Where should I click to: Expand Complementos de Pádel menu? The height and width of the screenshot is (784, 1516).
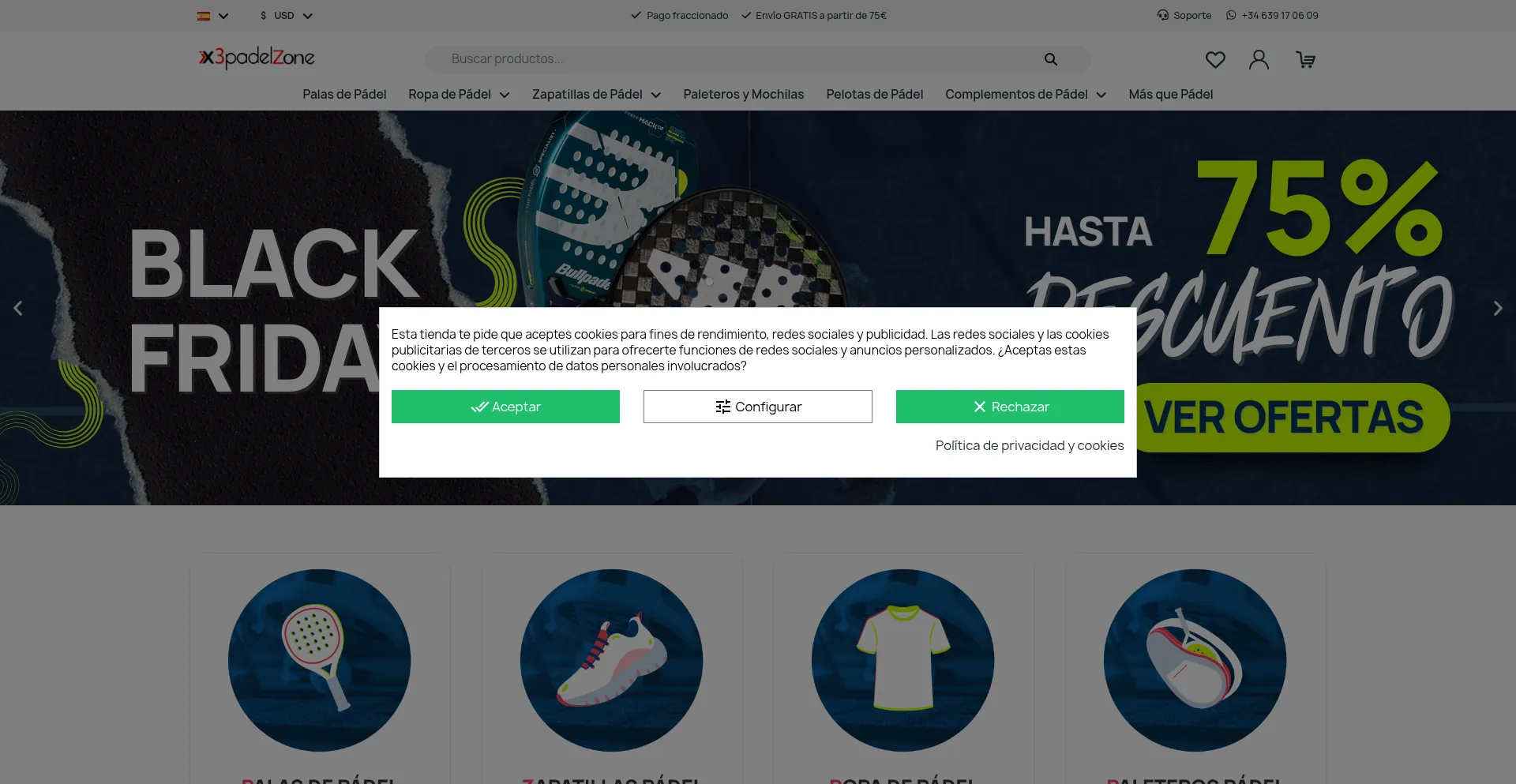click(1025, 95)
